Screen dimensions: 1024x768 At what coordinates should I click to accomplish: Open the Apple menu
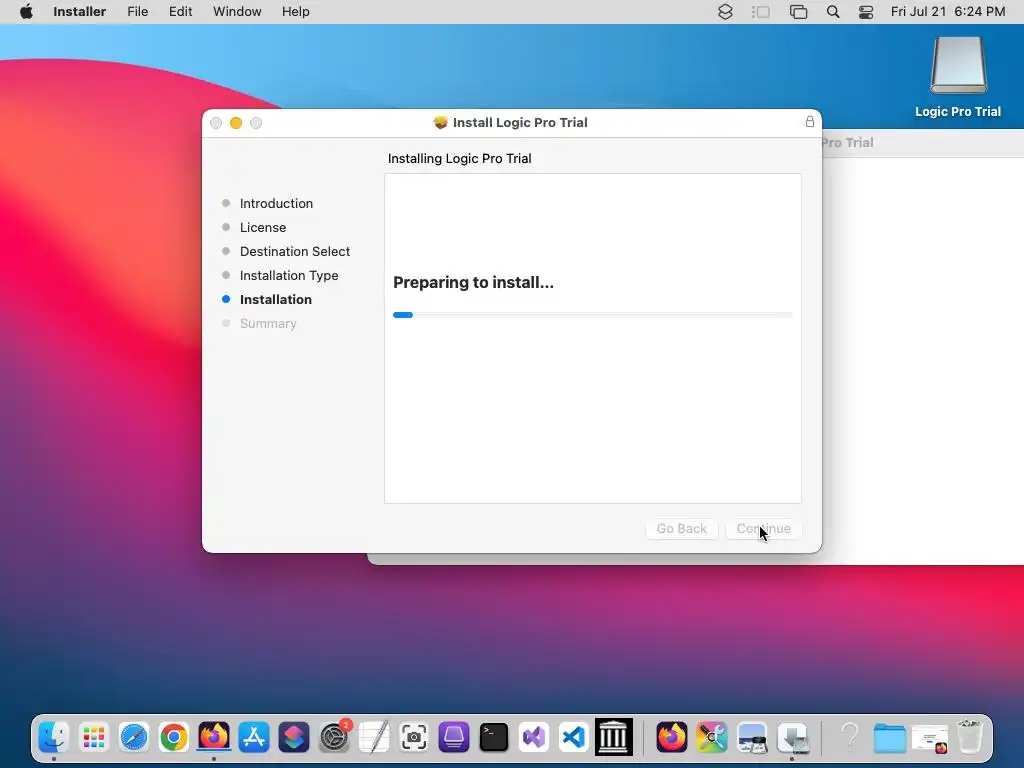point(26,12)
